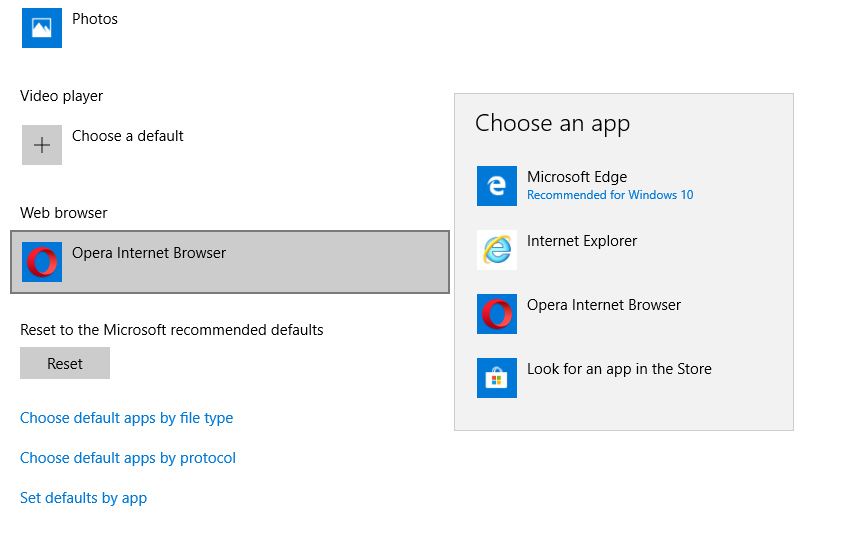Click the Recommended for Windows 10 text
844x536 pixels.
[x=610, y=195]
